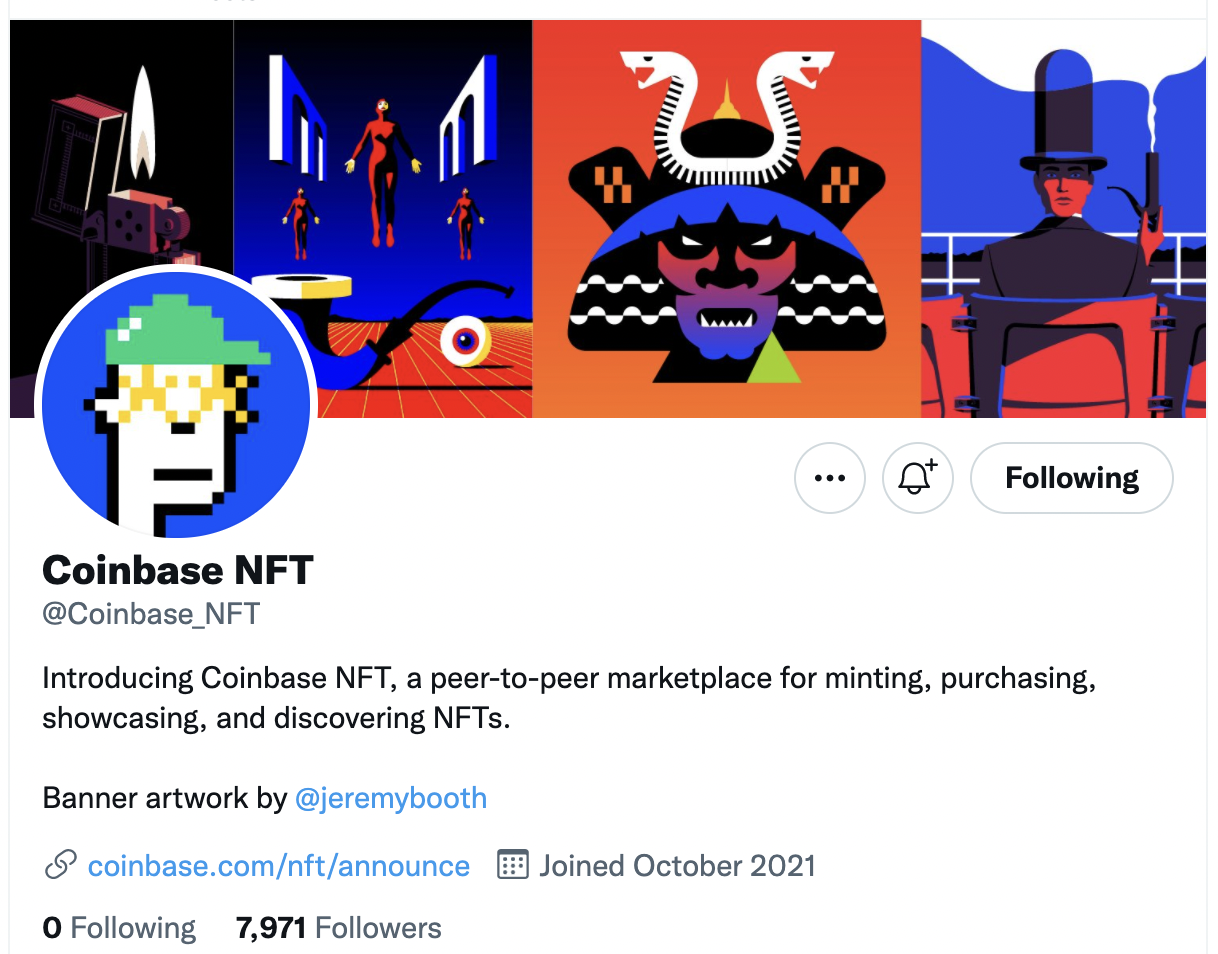The width and height of the screenshot is (1218, 954).
Task: Enable notifications with the bell icon
Action: [917, 478]
